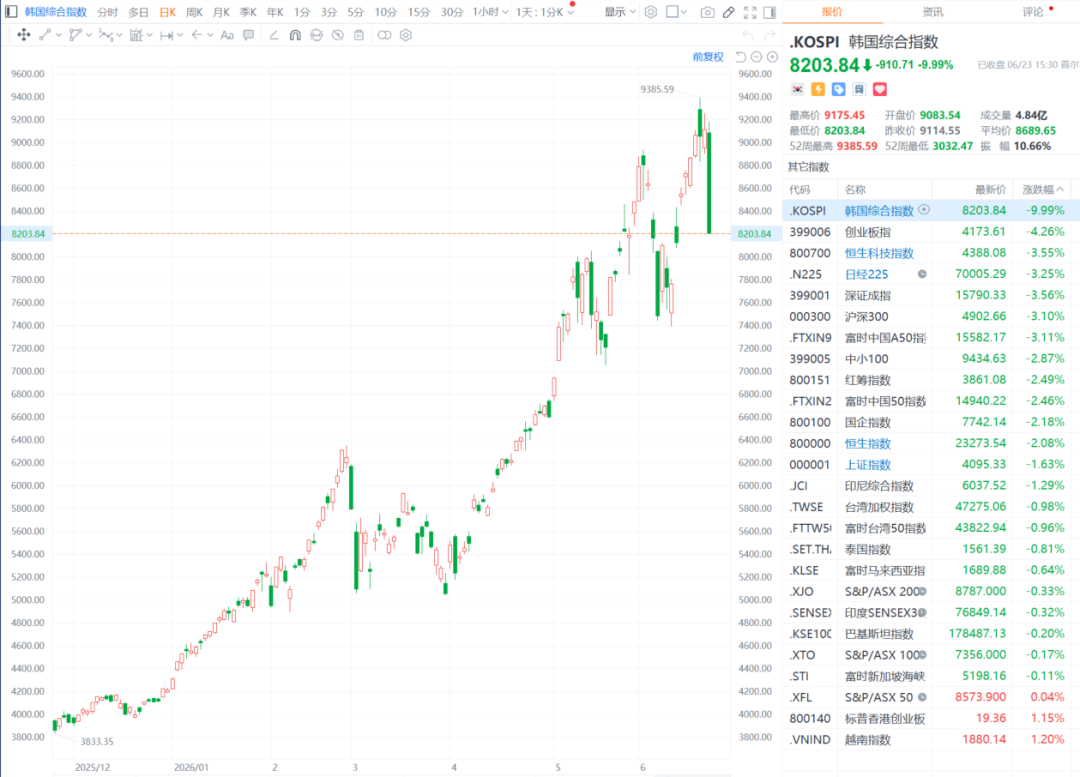1080x777 pixels.
Task: Zoom out chart with minus circle
Action: (x=756, y=57)
